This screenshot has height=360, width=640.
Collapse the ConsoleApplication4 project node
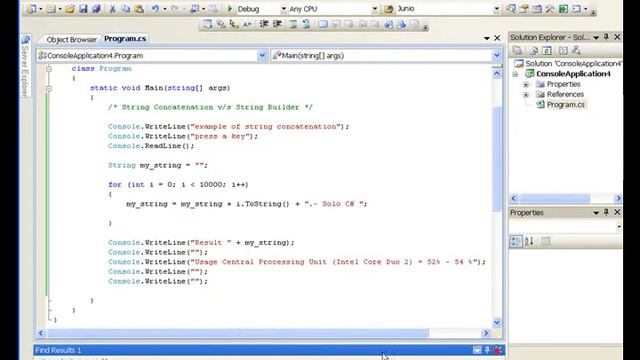pyautogui.click(x=515, y=74)
